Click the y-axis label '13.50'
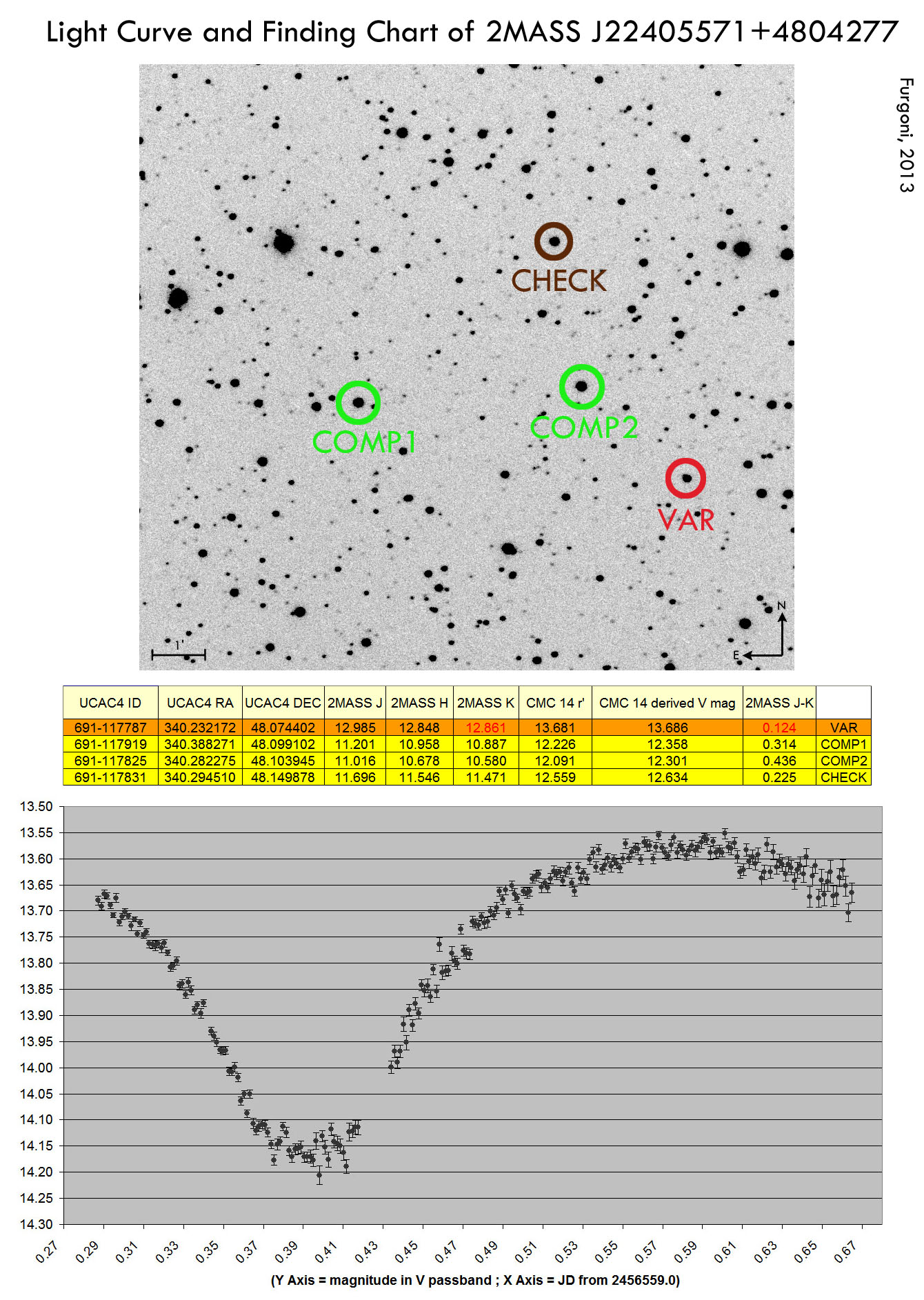This screenshot has height=1300, width=924. click(x=36, y=806)
